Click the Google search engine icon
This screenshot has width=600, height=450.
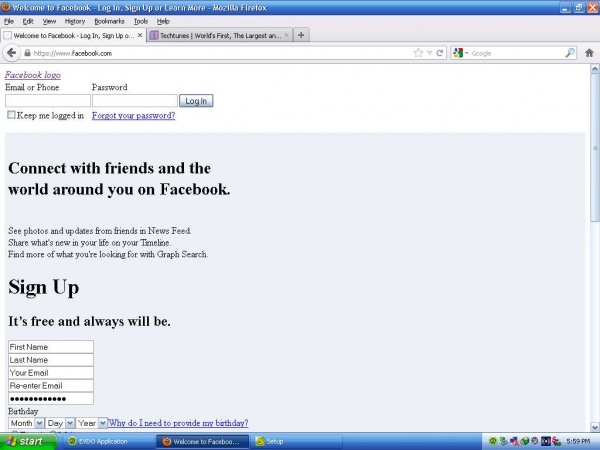click(458, 53)
